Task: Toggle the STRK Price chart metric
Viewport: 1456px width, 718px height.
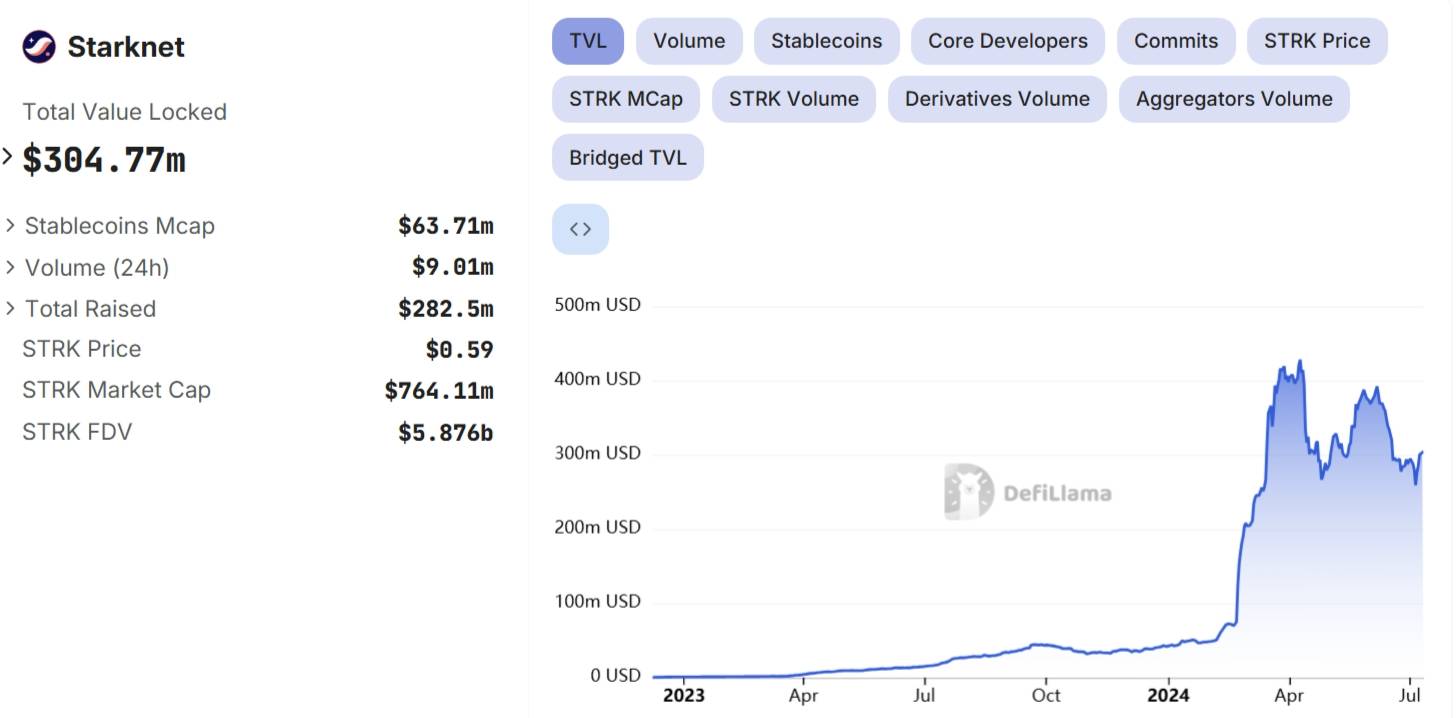Action: (1317, 41)
